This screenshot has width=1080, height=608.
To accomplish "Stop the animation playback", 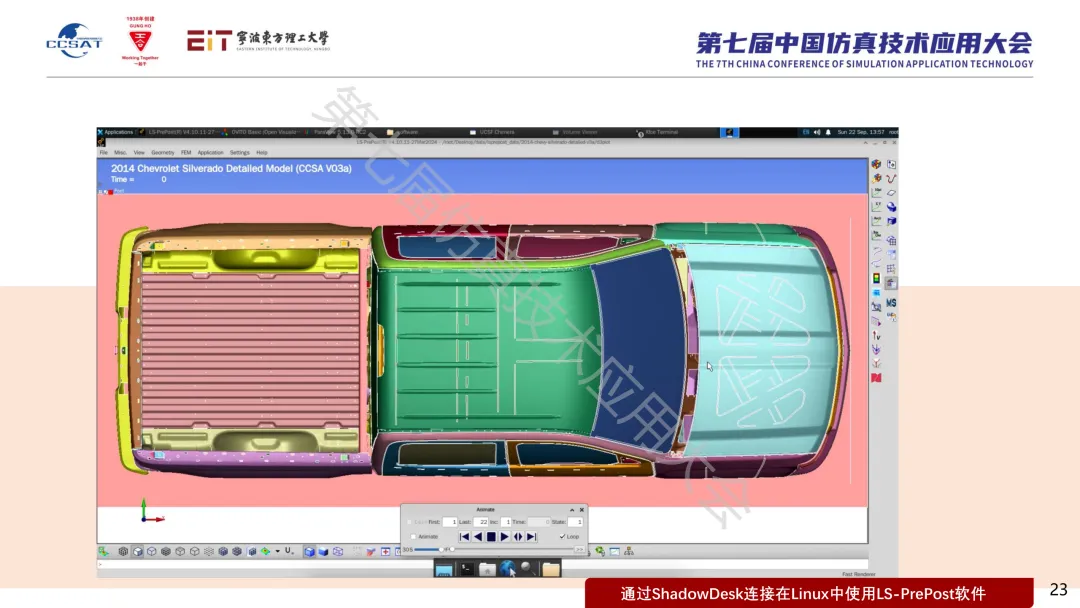I will 491,536.
